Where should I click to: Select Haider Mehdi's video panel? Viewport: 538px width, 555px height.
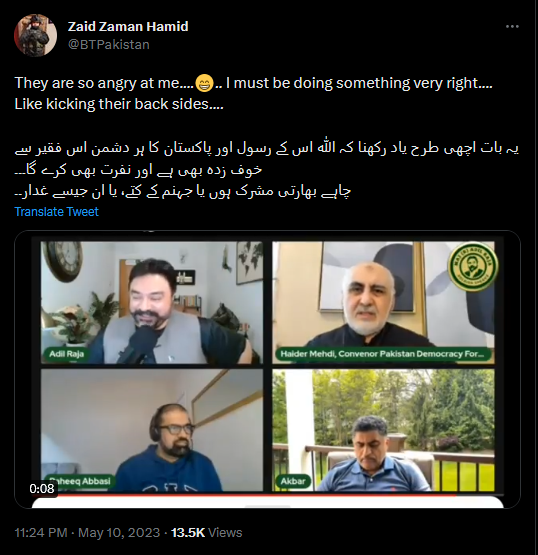[383, 303]
